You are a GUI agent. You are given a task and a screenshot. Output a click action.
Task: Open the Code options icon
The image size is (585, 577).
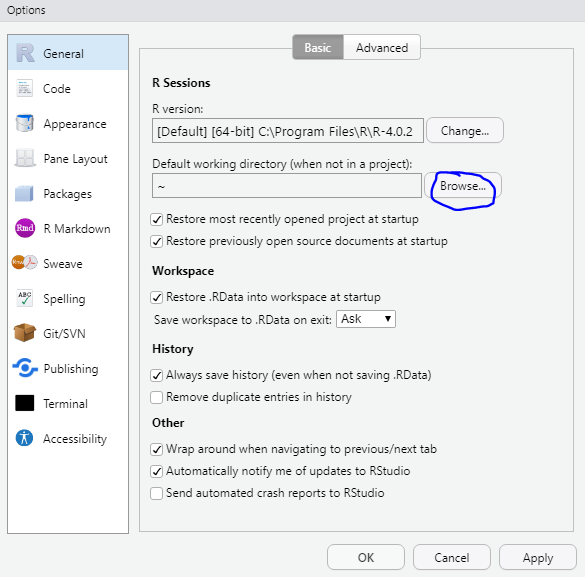[x=25, y=88]
